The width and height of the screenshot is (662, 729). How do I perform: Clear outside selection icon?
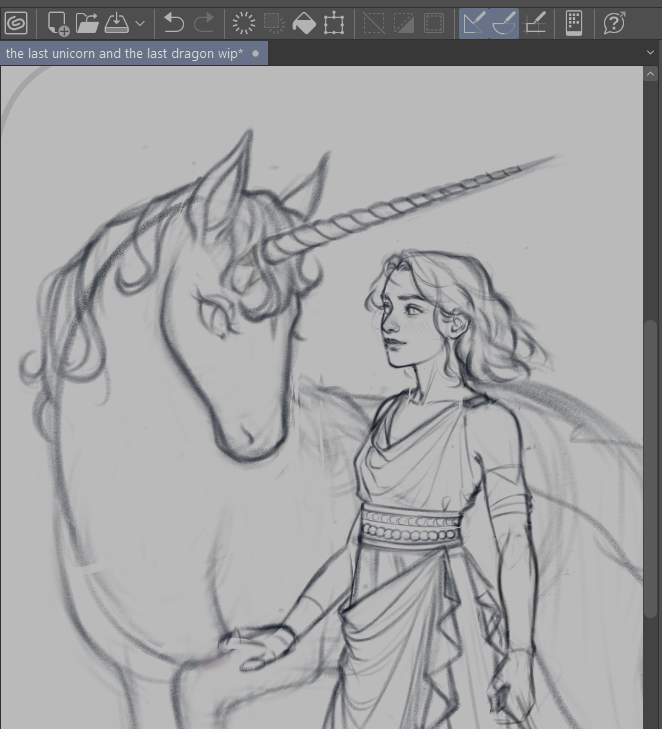274,23
